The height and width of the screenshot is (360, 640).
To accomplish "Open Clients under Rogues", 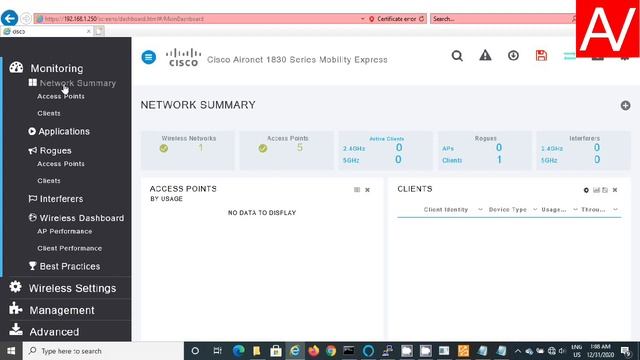I will tap(49, 180).
